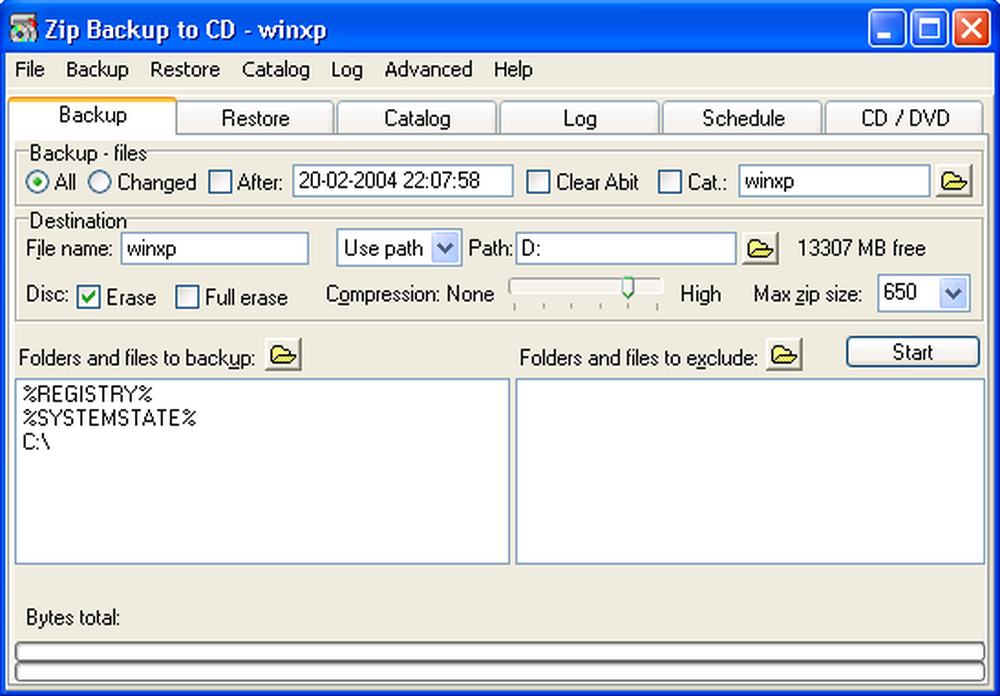Expand the Use path dropdown
The width and height of the screenshot is (1000, 696).
[445, 248]
